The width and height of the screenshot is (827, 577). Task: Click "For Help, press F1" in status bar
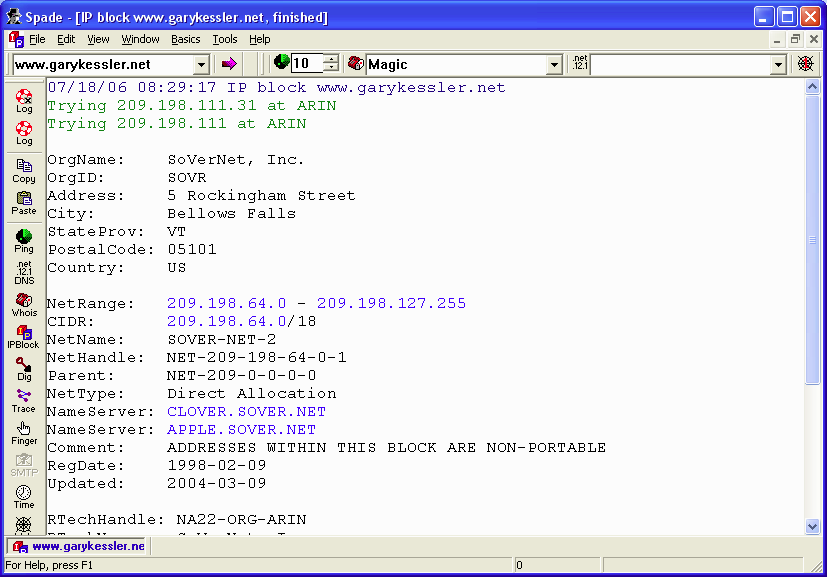[x=49, y=565]
